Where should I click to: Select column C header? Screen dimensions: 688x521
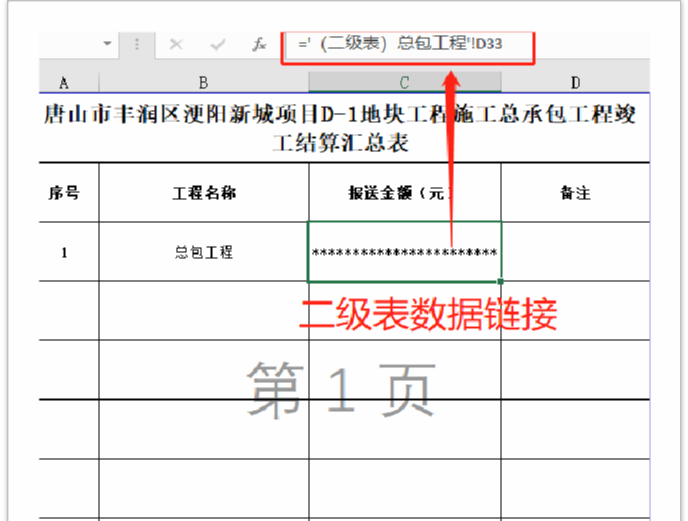click(405, 83)
